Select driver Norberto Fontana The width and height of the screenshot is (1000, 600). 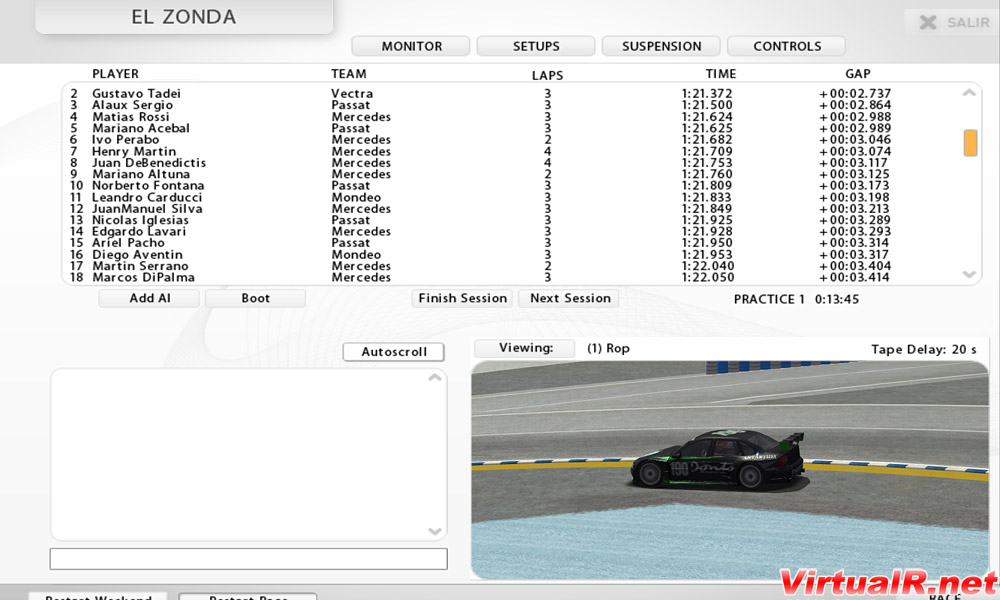(x=148, y=186)
